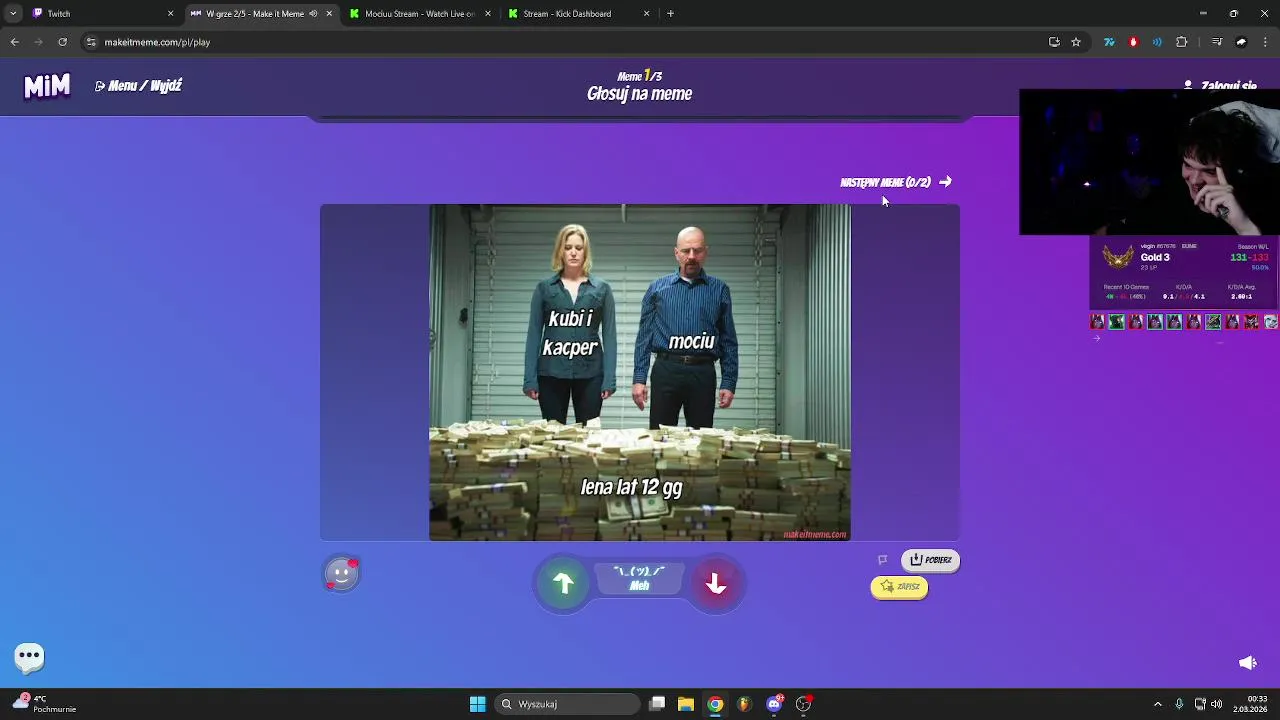The height and width of the screenshot is (720, 1280).
Task: Mute the Make It Meme tab audio icon
Action: coord(313,14)
